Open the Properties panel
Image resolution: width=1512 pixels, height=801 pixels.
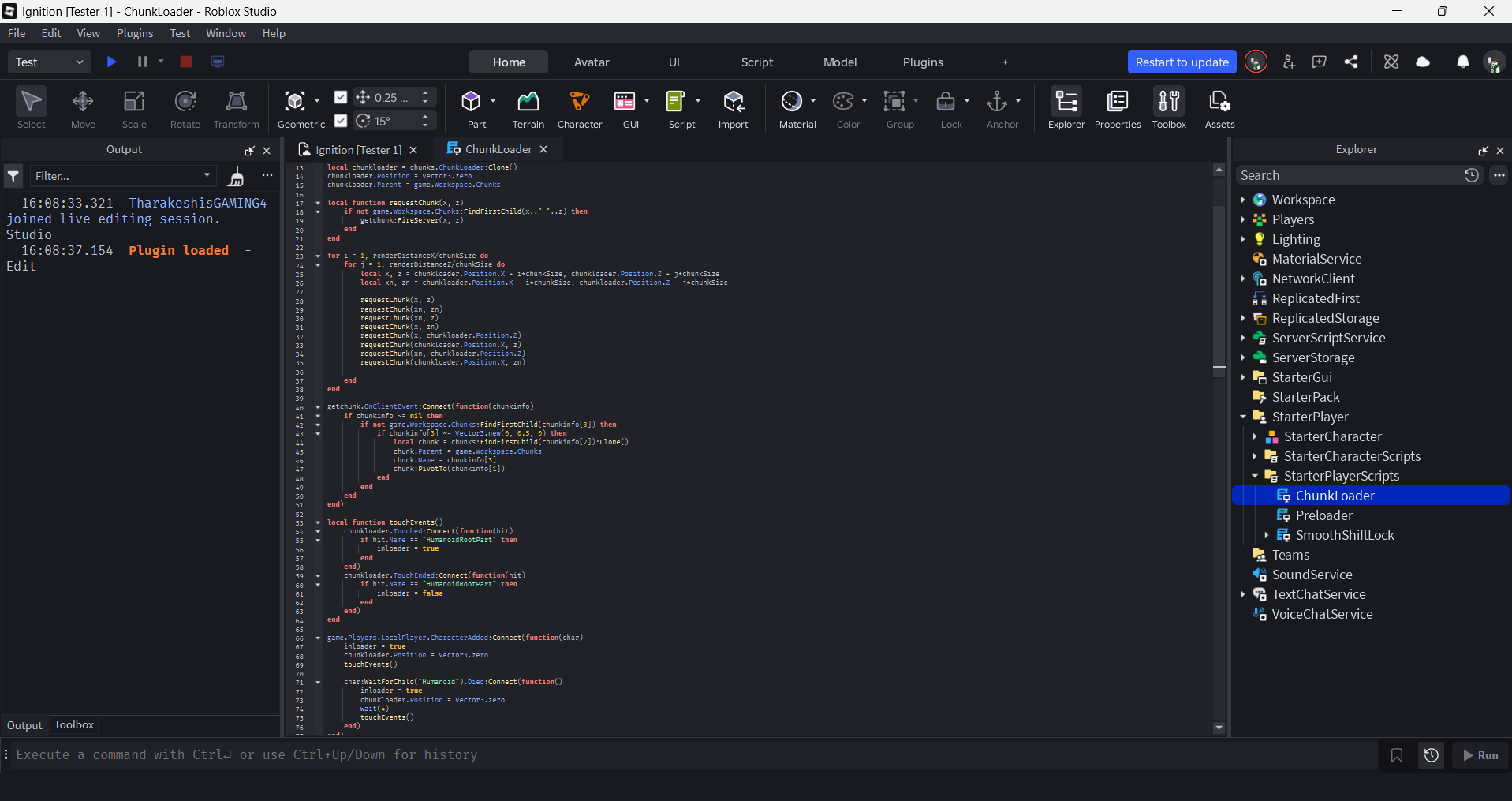tap(1118, 108)
